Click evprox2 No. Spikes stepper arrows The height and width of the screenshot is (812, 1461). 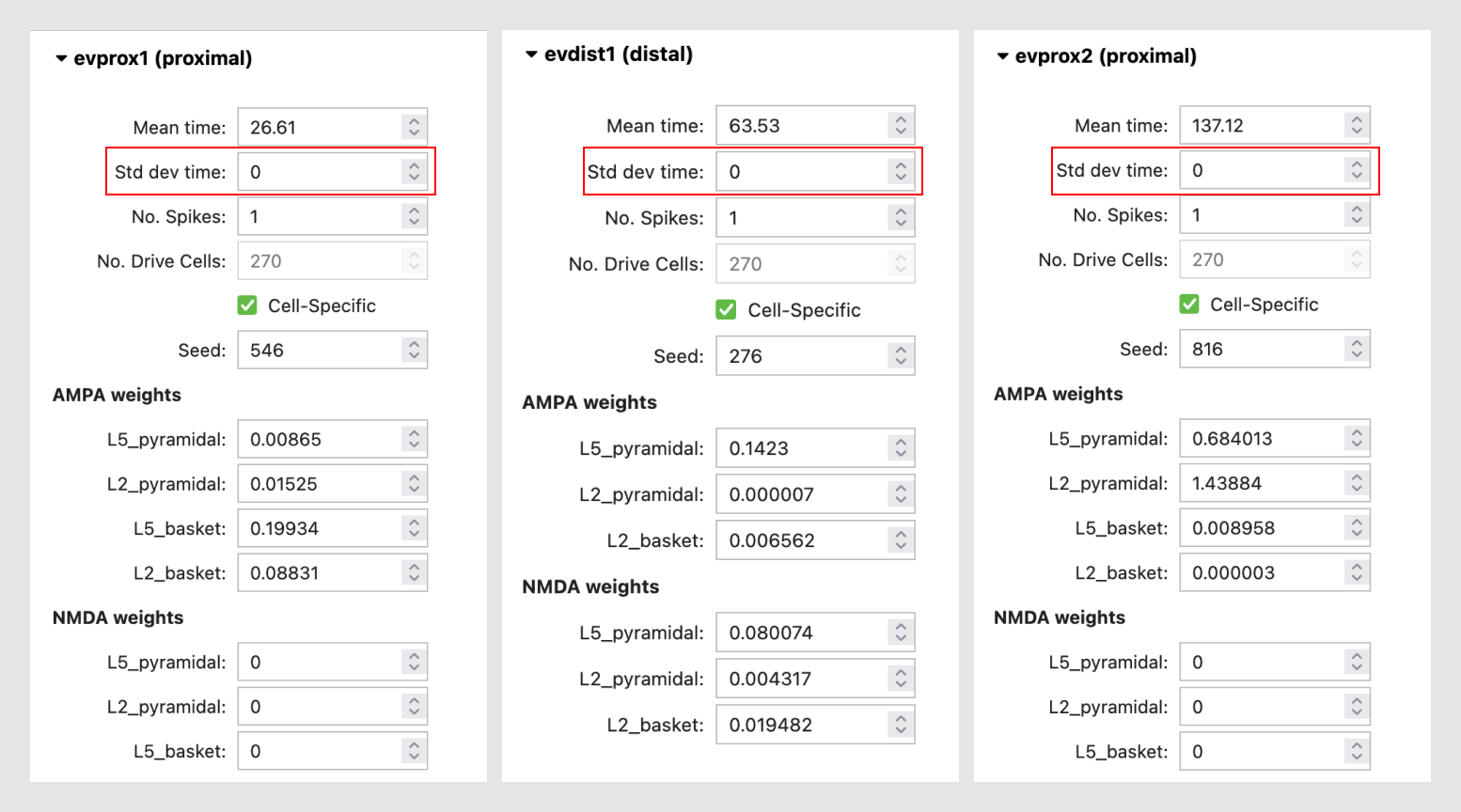(1356, 215)
